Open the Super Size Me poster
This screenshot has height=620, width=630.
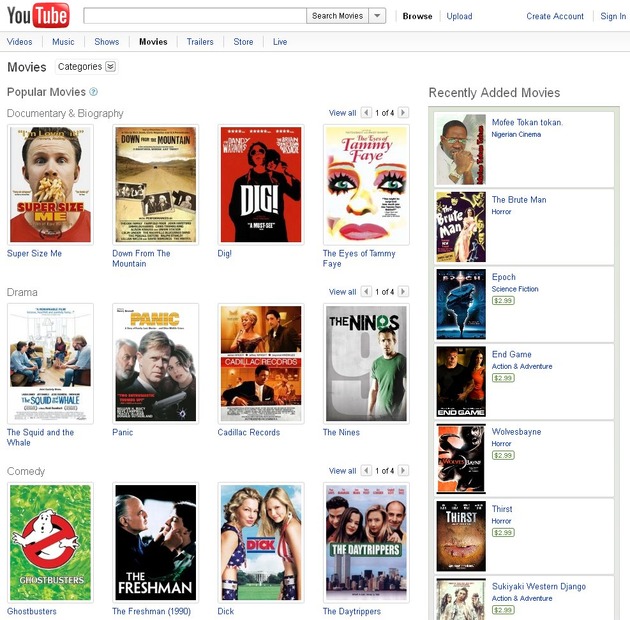point(50,184)
